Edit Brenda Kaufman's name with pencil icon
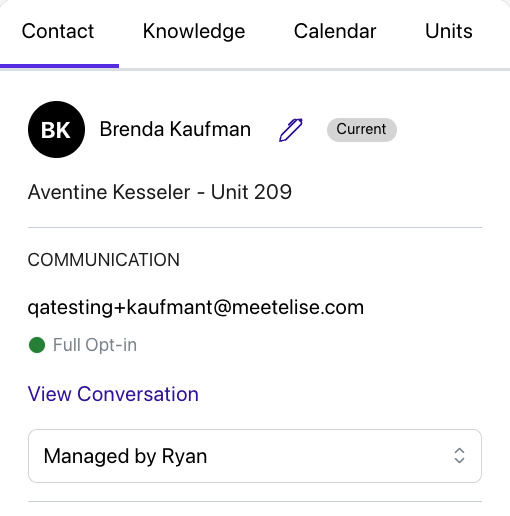Viewport: 510px width, 516px height. pyautogui.click(x=291, y=130)
